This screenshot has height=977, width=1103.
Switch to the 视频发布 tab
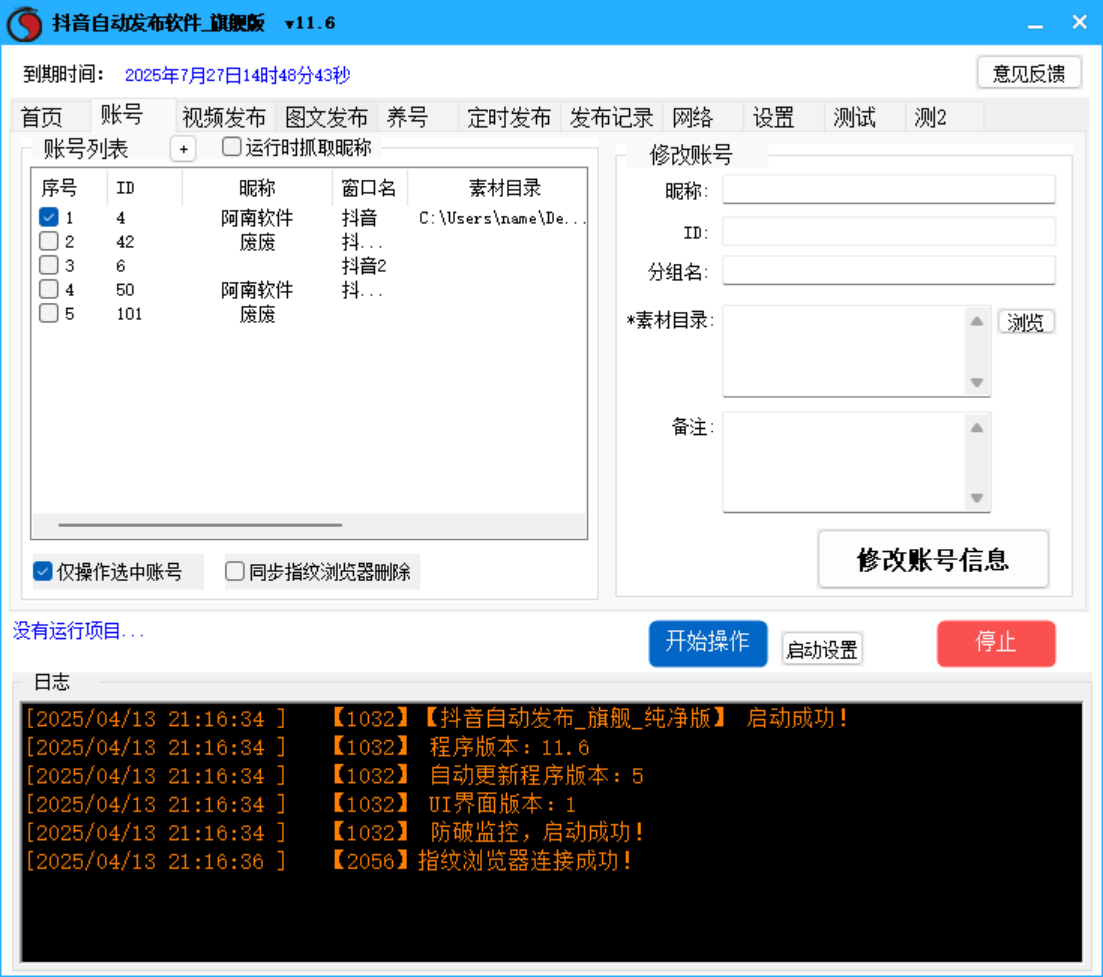(x=224, y=117)
